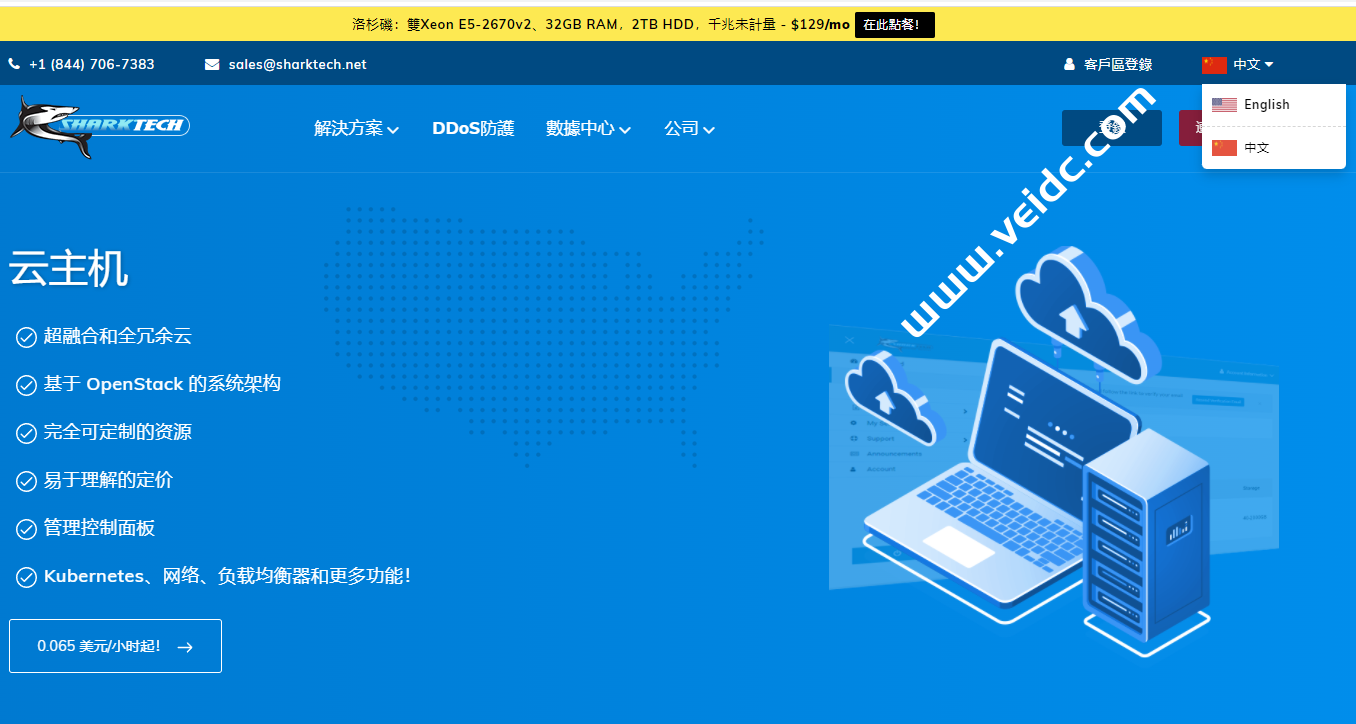Click the 在此點餐! banner button
This screenshot has width=1356, height=724.
894,24
